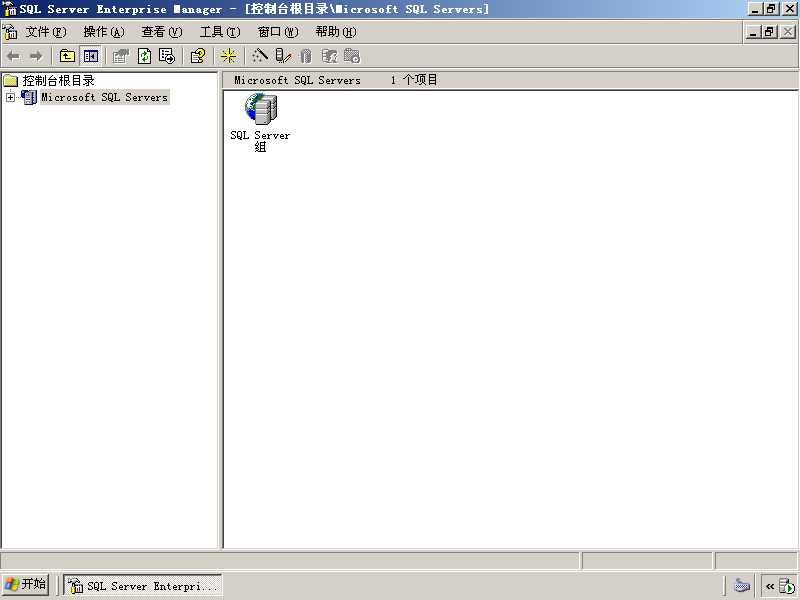
Task: Open the 窗口(W) menu
Action: [278, 32]
